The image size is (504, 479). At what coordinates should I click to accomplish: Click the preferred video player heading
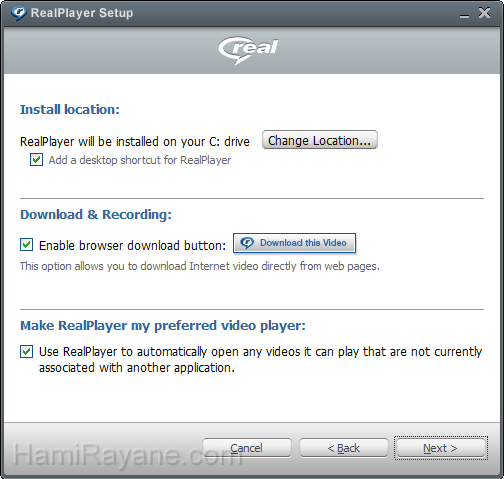163,326
